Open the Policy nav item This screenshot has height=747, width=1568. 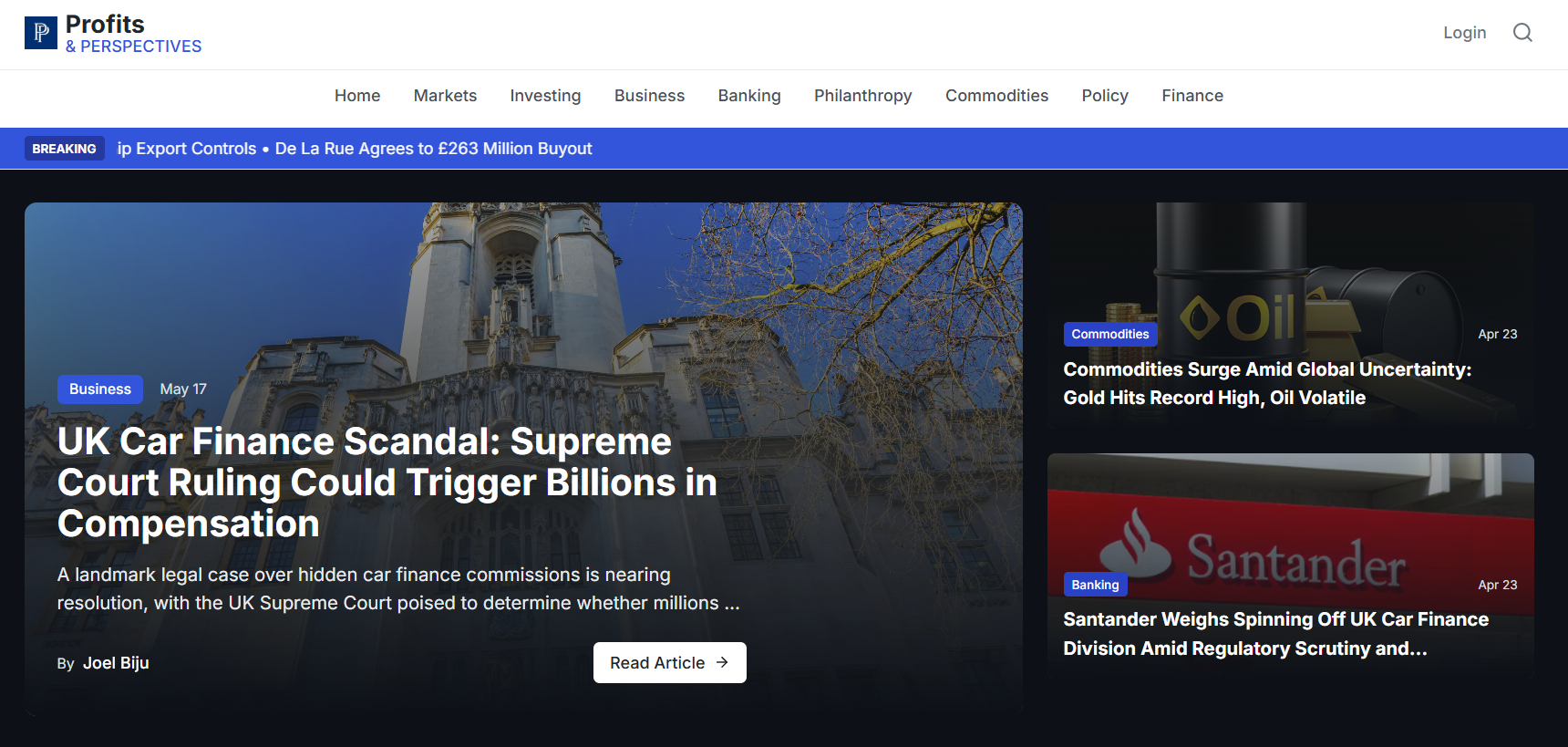1105,96
